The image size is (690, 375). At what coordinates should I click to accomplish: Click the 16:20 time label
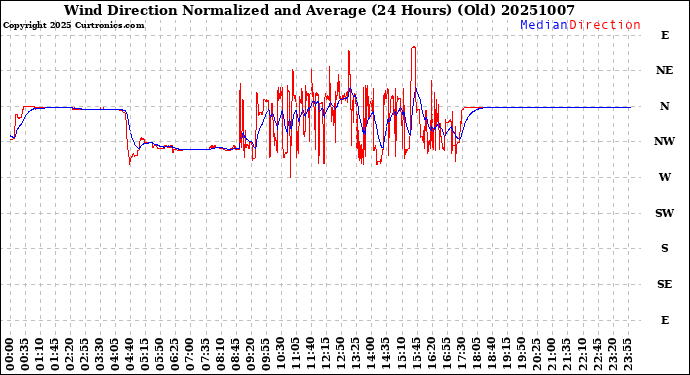click(x=431, y=354)
